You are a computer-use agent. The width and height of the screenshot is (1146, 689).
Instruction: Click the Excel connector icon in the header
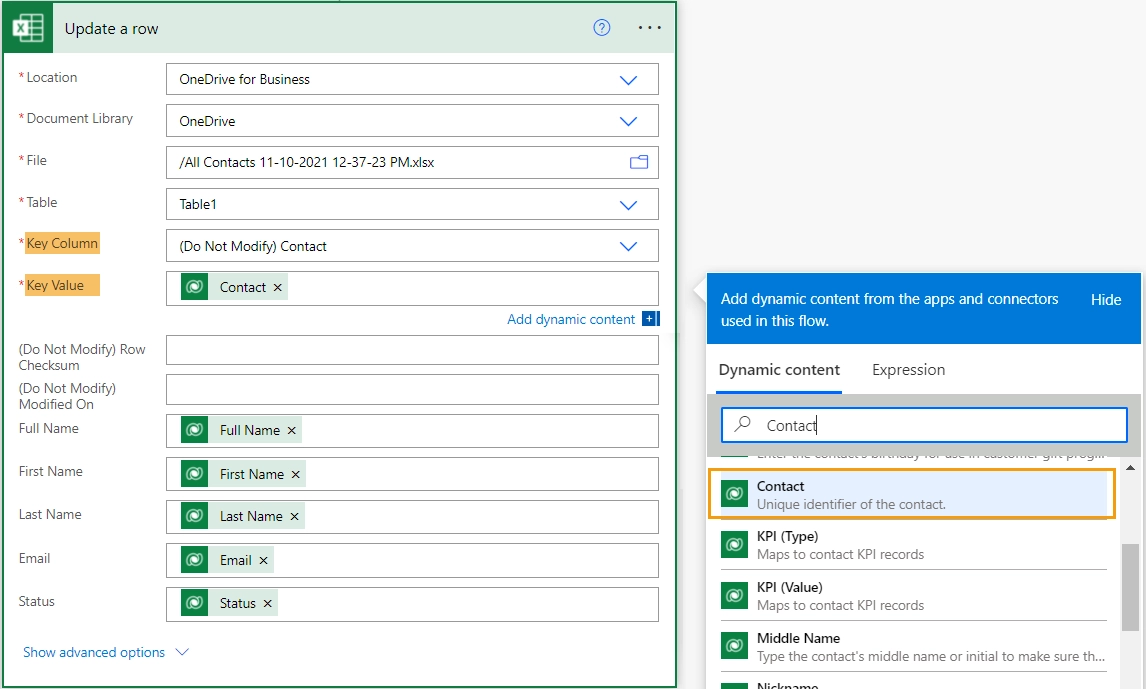tap(28, 28)
